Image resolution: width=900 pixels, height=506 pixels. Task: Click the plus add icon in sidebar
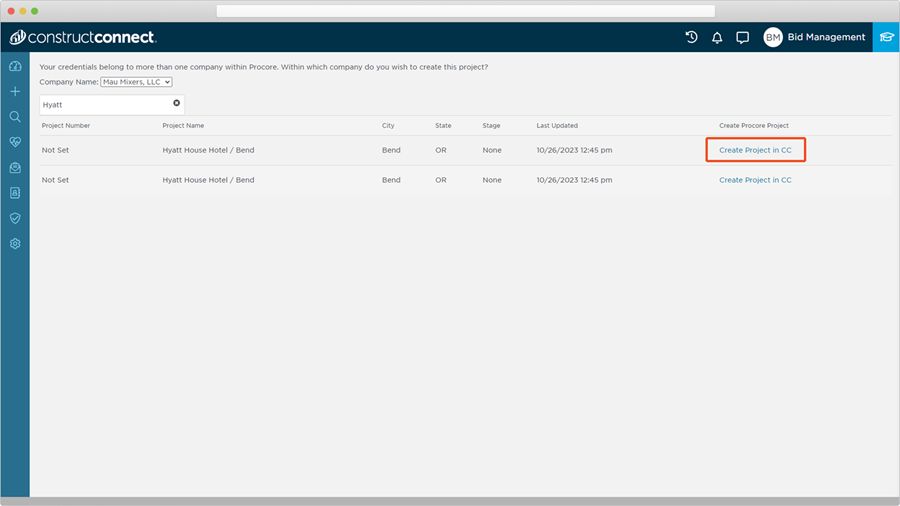coord(15,92)
